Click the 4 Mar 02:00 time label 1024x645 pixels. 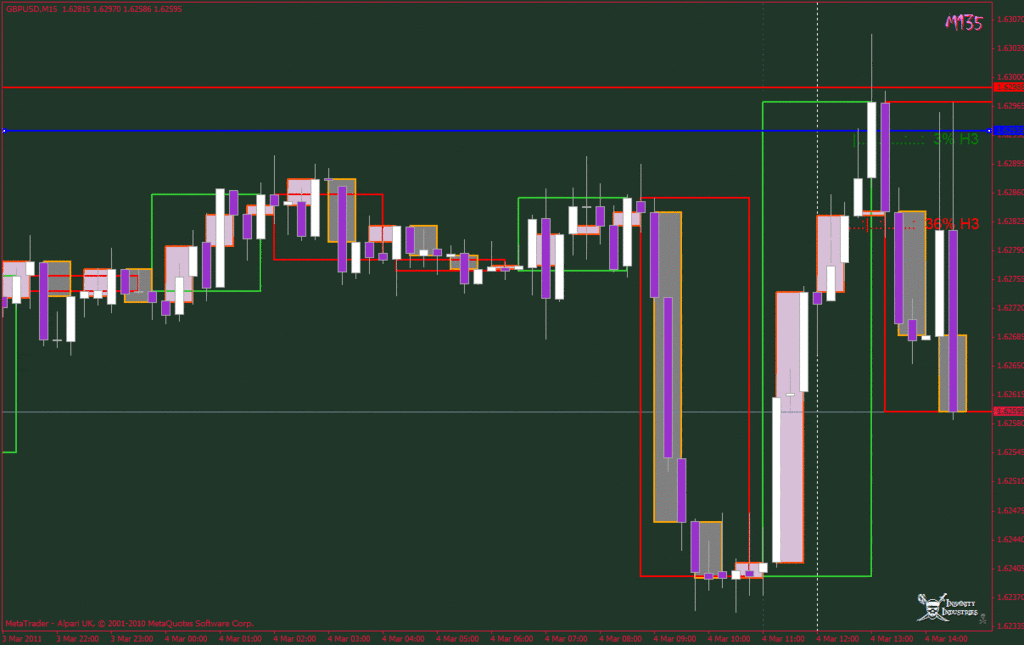pyautogui.click(x=295, y=638)
